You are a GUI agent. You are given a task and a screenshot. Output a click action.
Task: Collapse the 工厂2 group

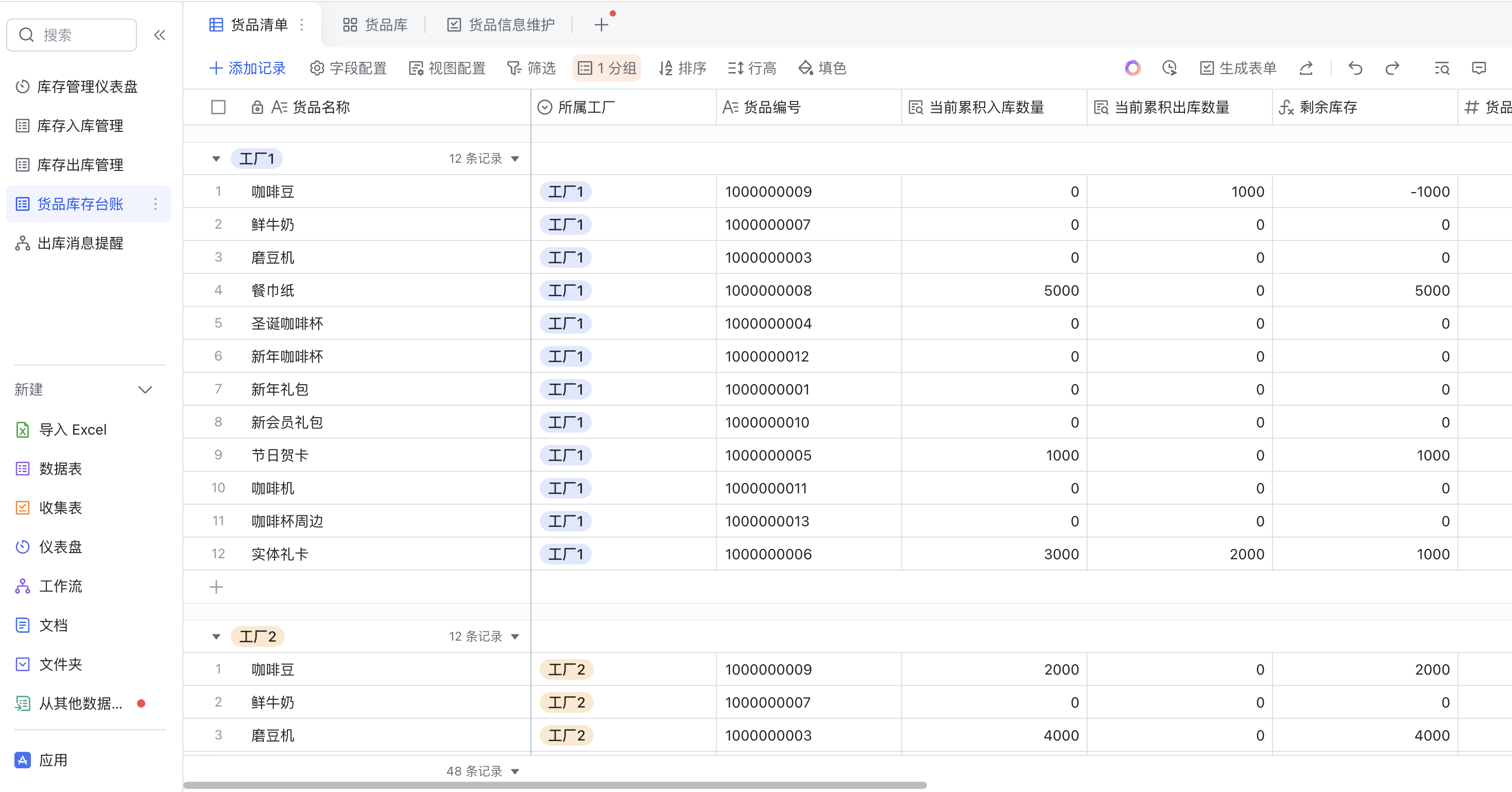coord(216,636)
